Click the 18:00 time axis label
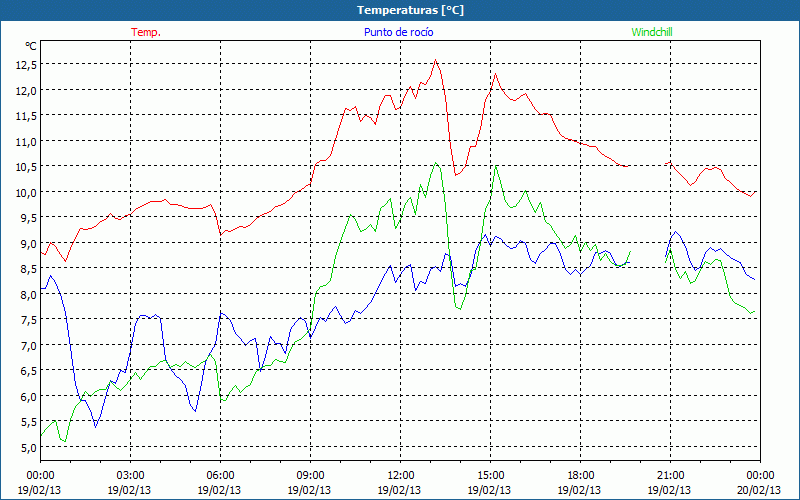The image size is (800, 500). [x=581, y=476]
